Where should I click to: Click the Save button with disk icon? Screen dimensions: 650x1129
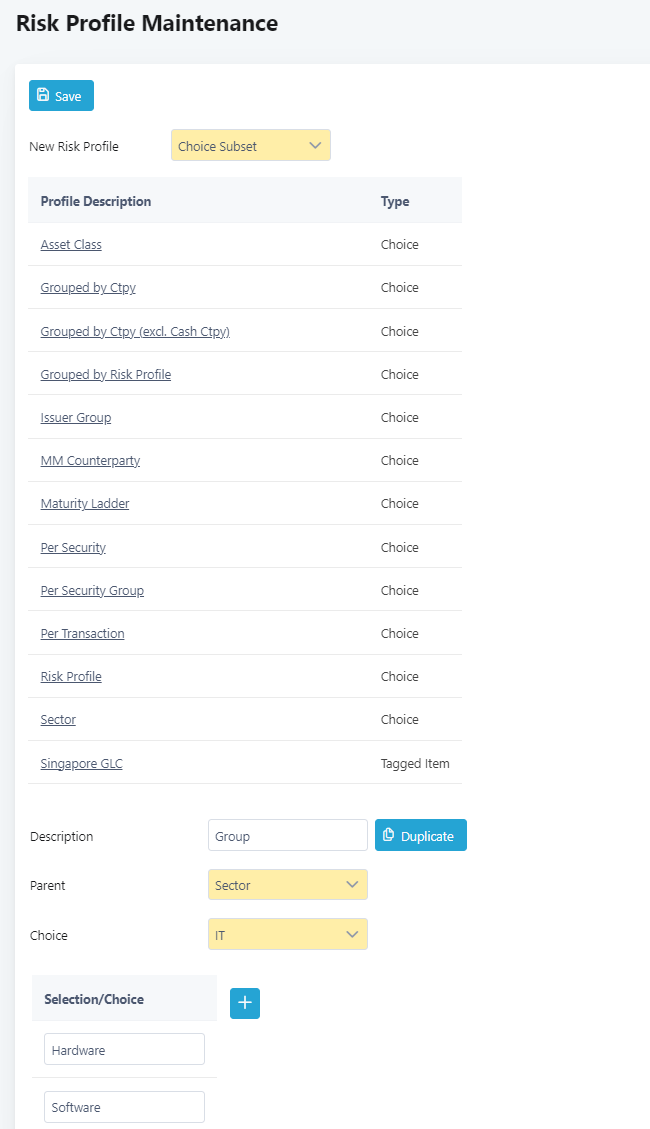61,96
